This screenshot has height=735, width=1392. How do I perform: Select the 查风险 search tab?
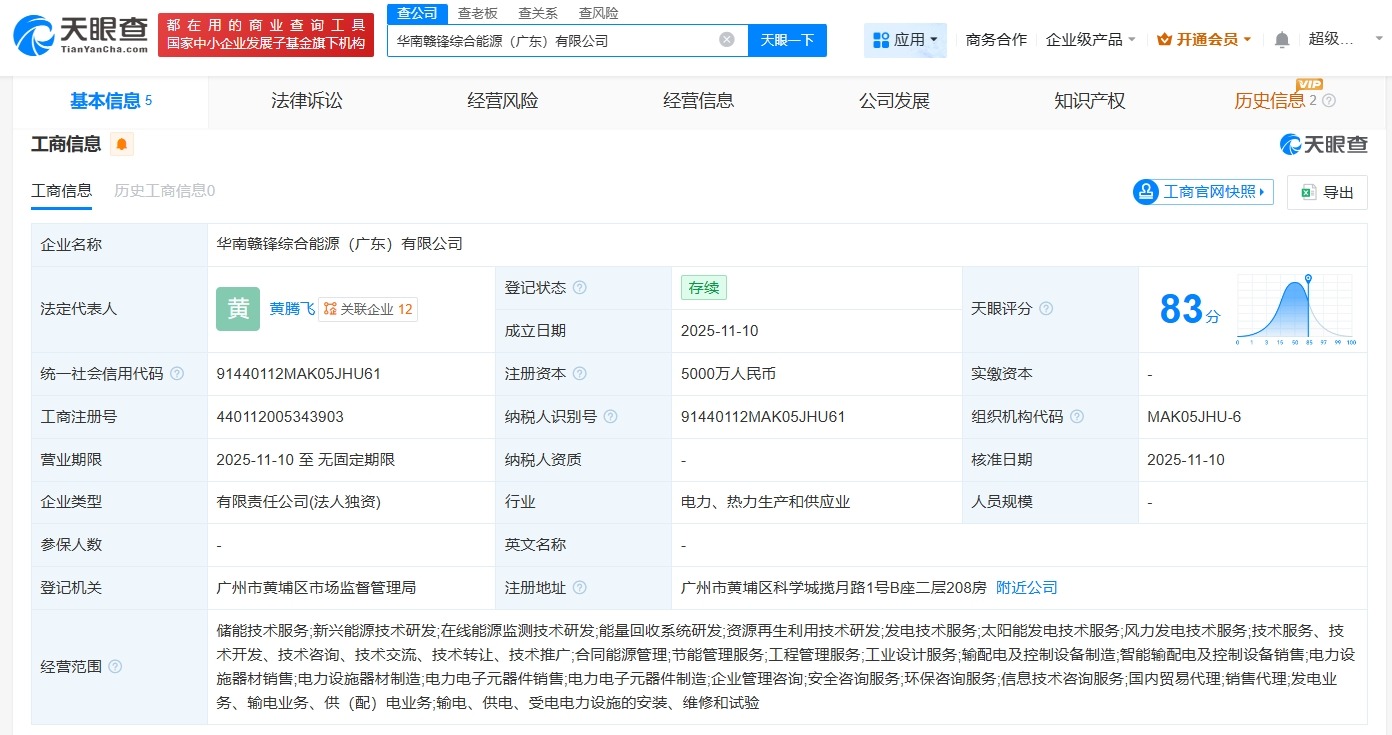599,13
